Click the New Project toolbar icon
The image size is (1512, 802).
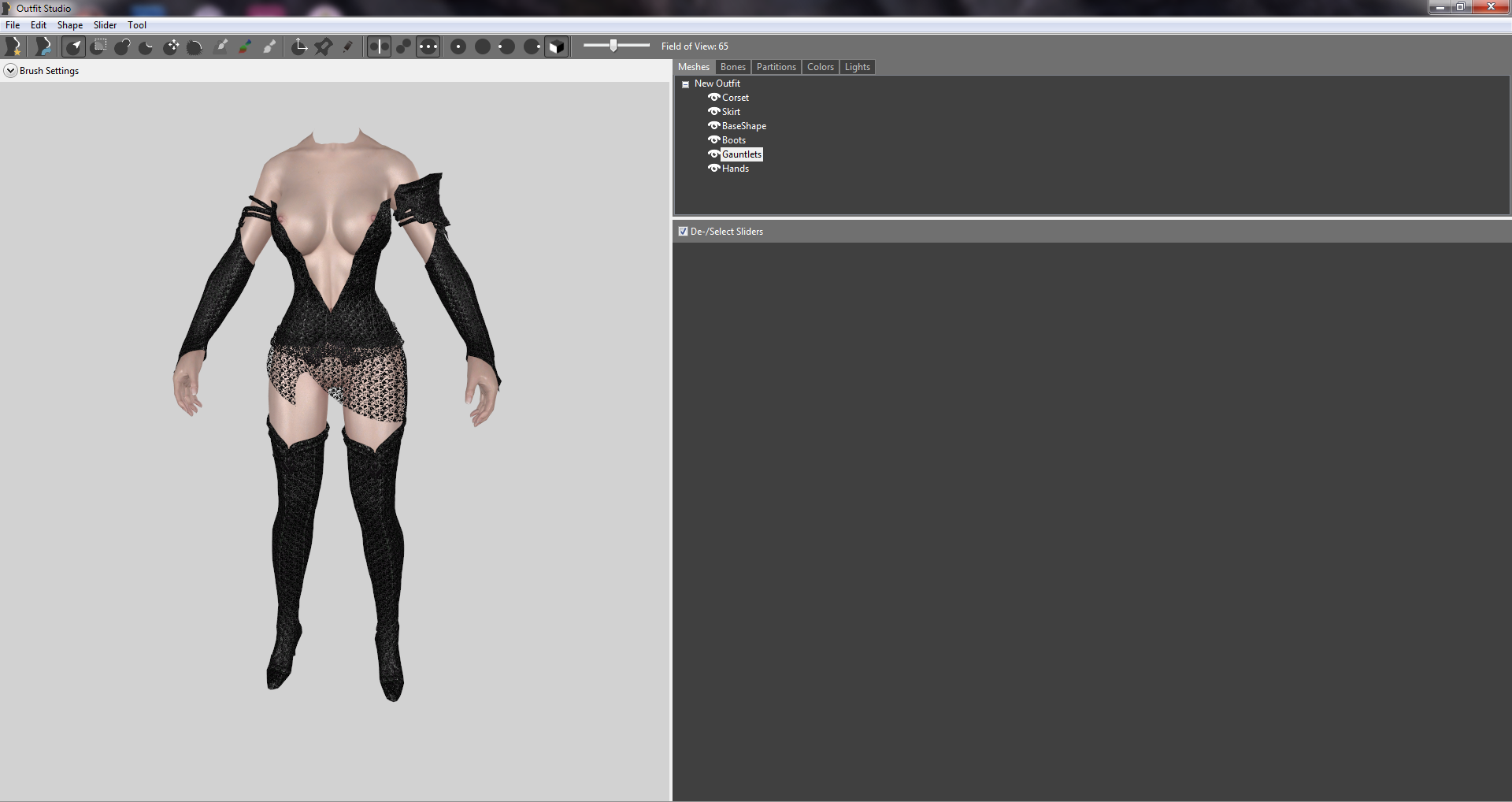(13, 46)
